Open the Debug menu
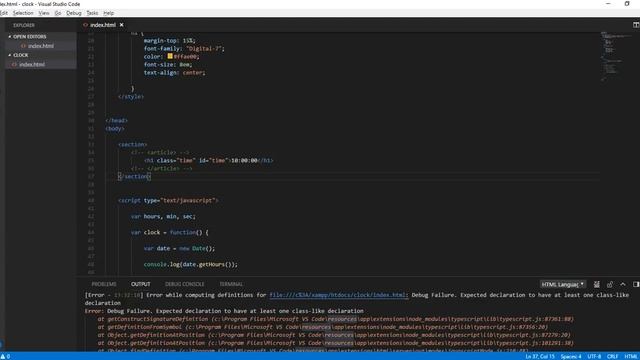 73,13
